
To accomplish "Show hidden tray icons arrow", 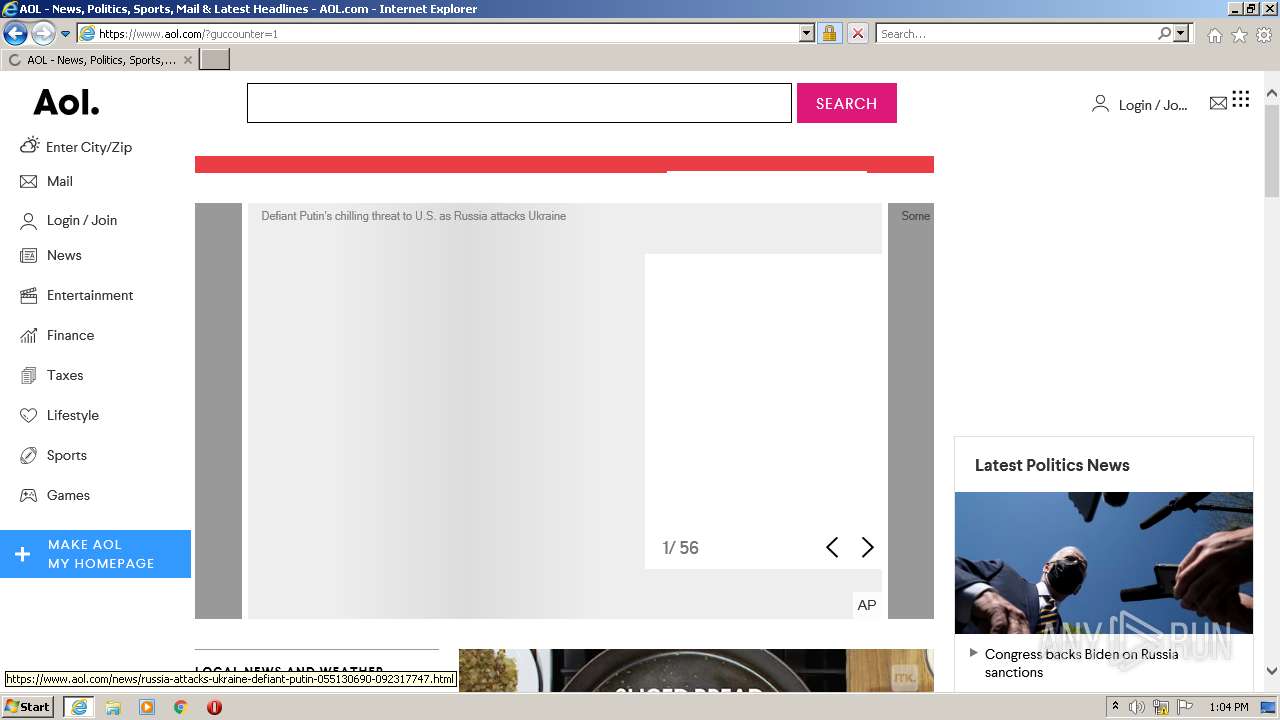I will pyautogui.click(x=1116, y=707).
